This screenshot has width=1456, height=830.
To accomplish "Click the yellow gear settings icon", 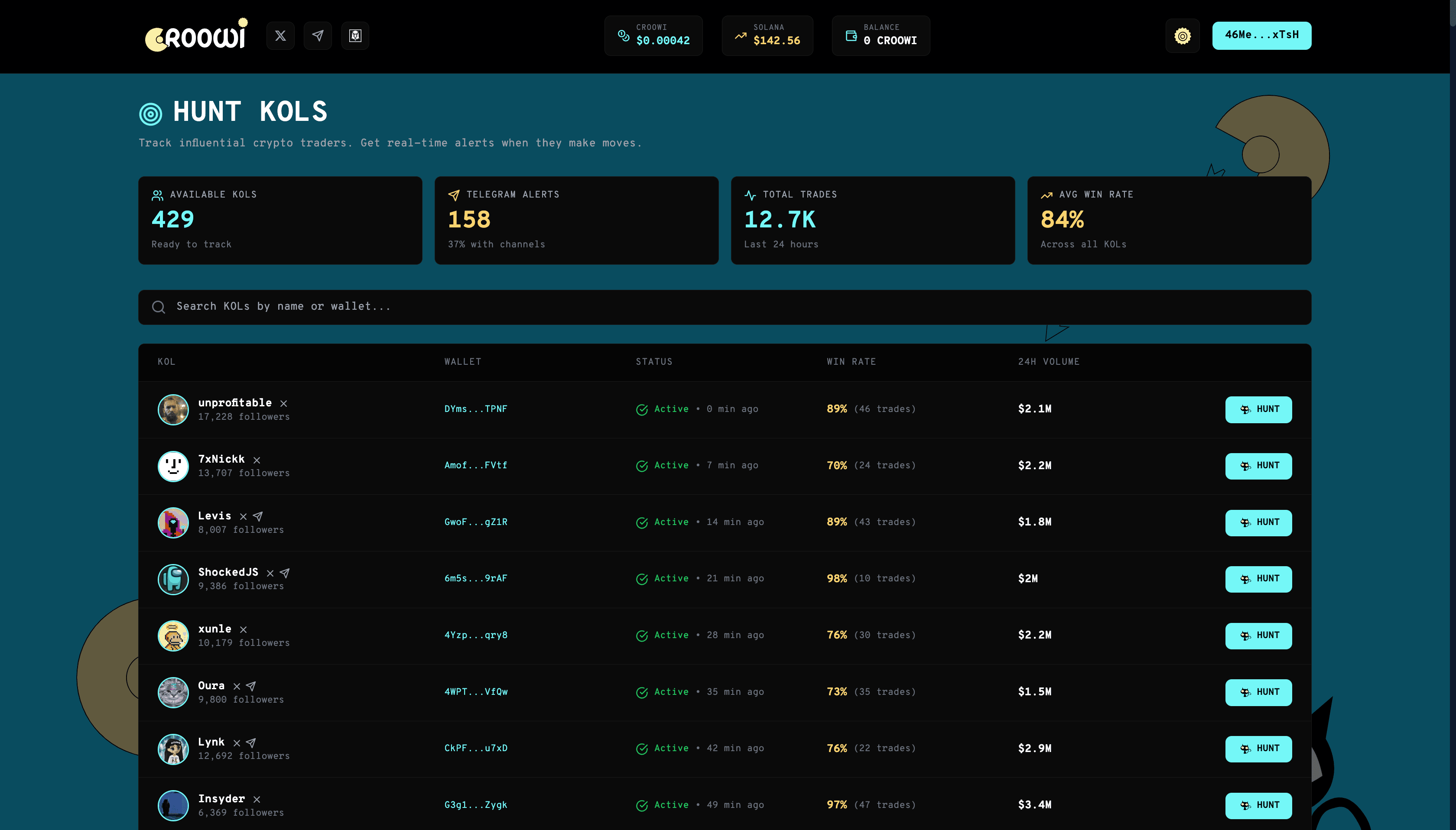I will coord(1183,36).
